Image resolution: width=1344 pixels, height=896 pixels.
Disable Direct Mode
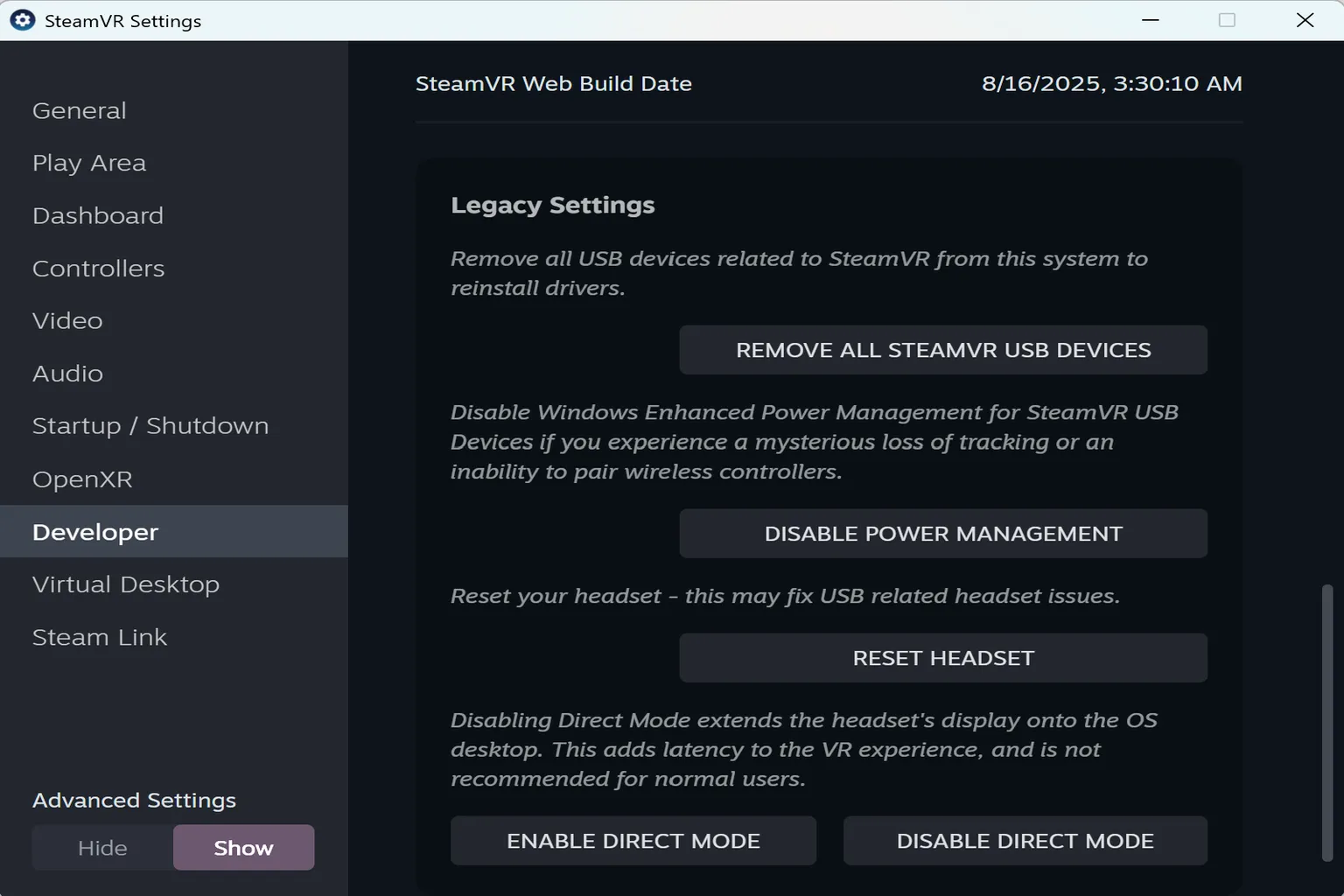1025,841
